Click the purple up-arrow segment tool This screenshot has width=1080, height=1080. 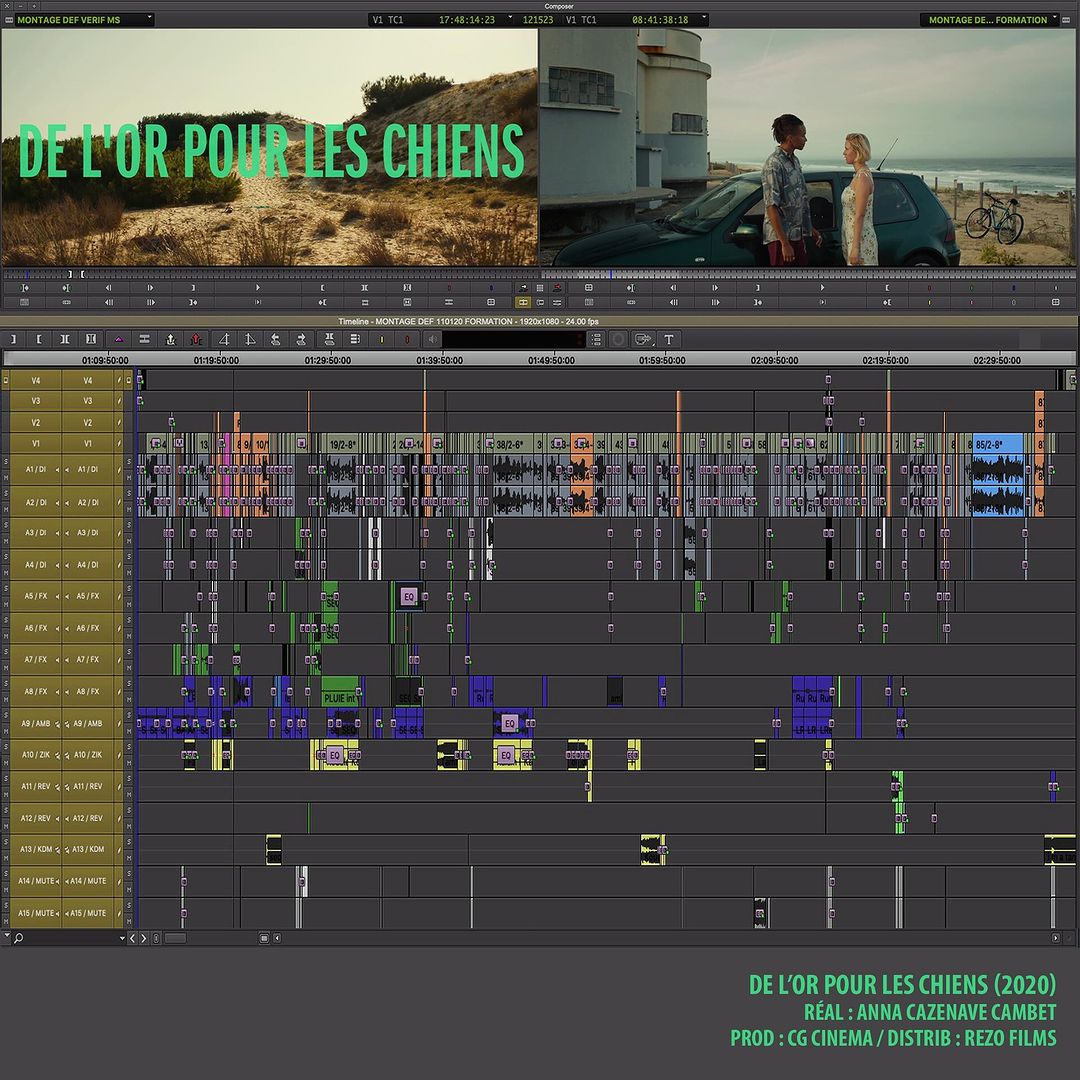(x=118, y=339)
